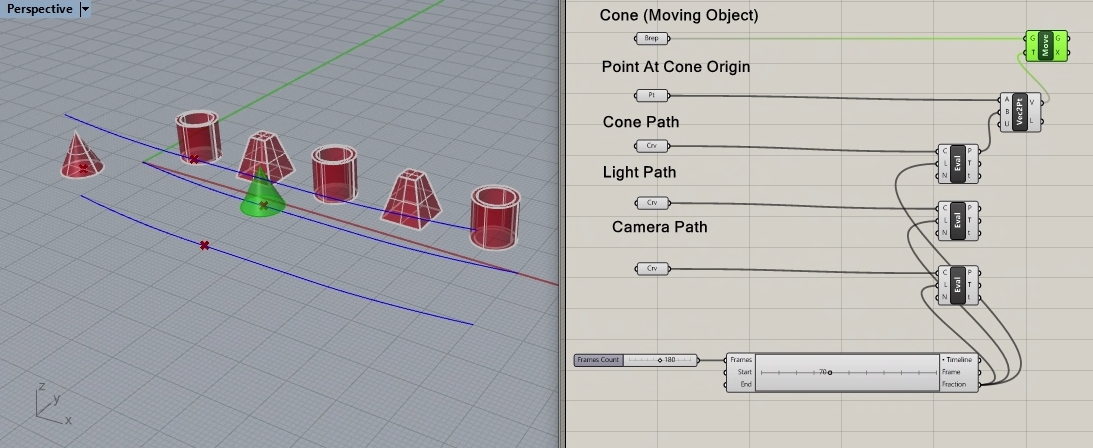The image size is (1093, 448).
Task: Select the Pt parameter component
Action: click(652, 95)
